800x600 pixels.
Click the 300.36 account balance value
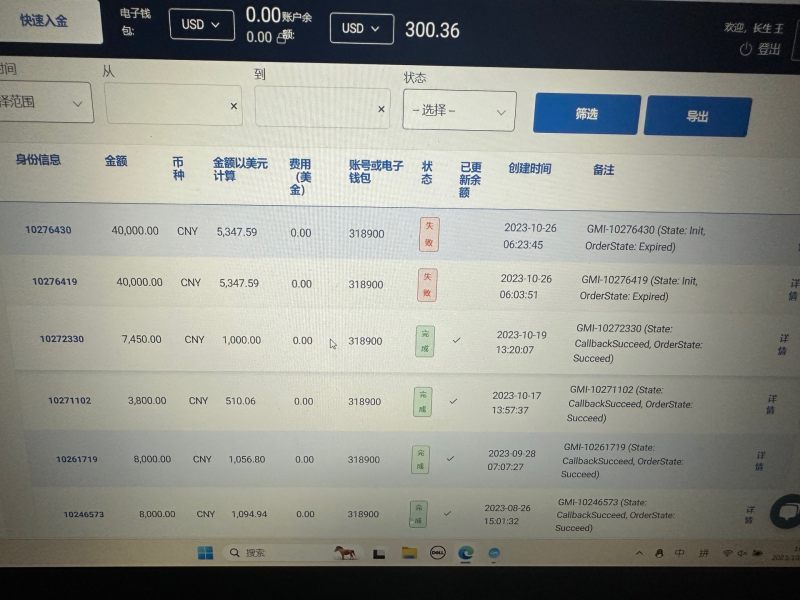coord(432,30)
